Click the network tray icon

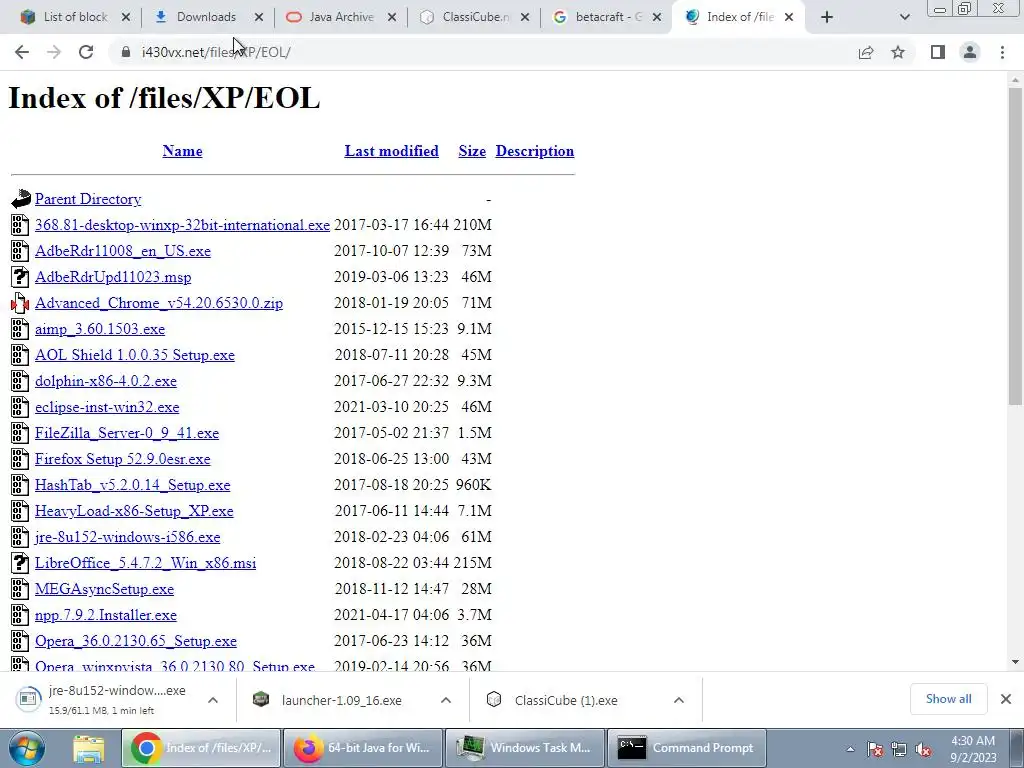[899, 750]
